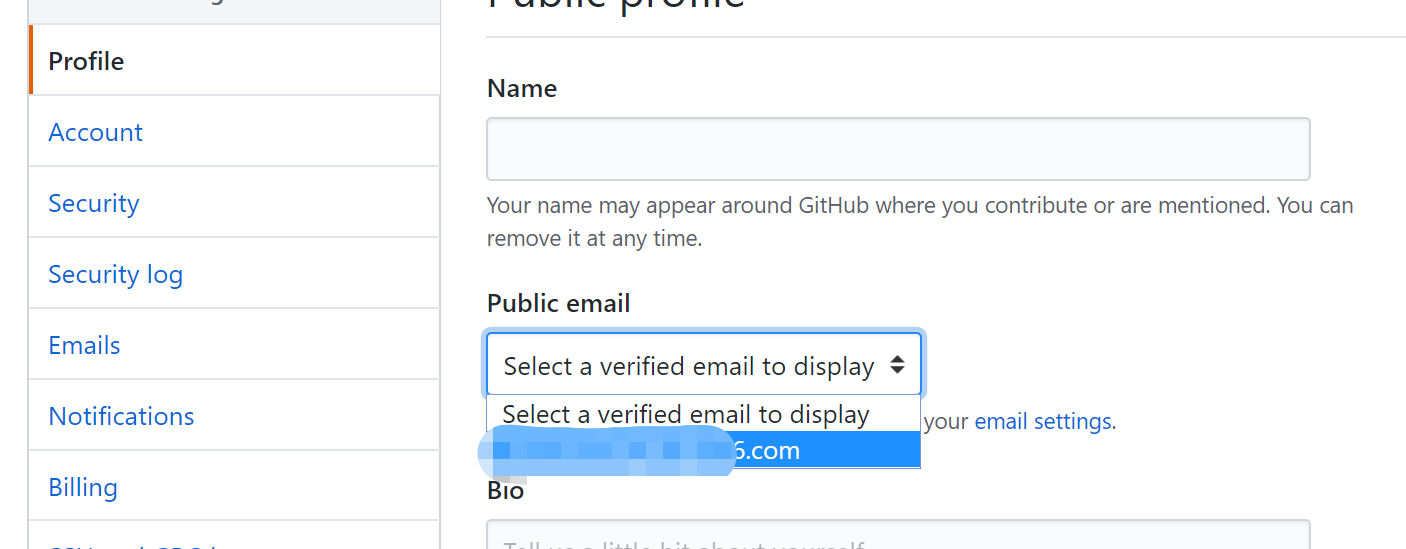Click the Bio label
Viewport: 1406px width, 549px height.
tap(506, 491)
